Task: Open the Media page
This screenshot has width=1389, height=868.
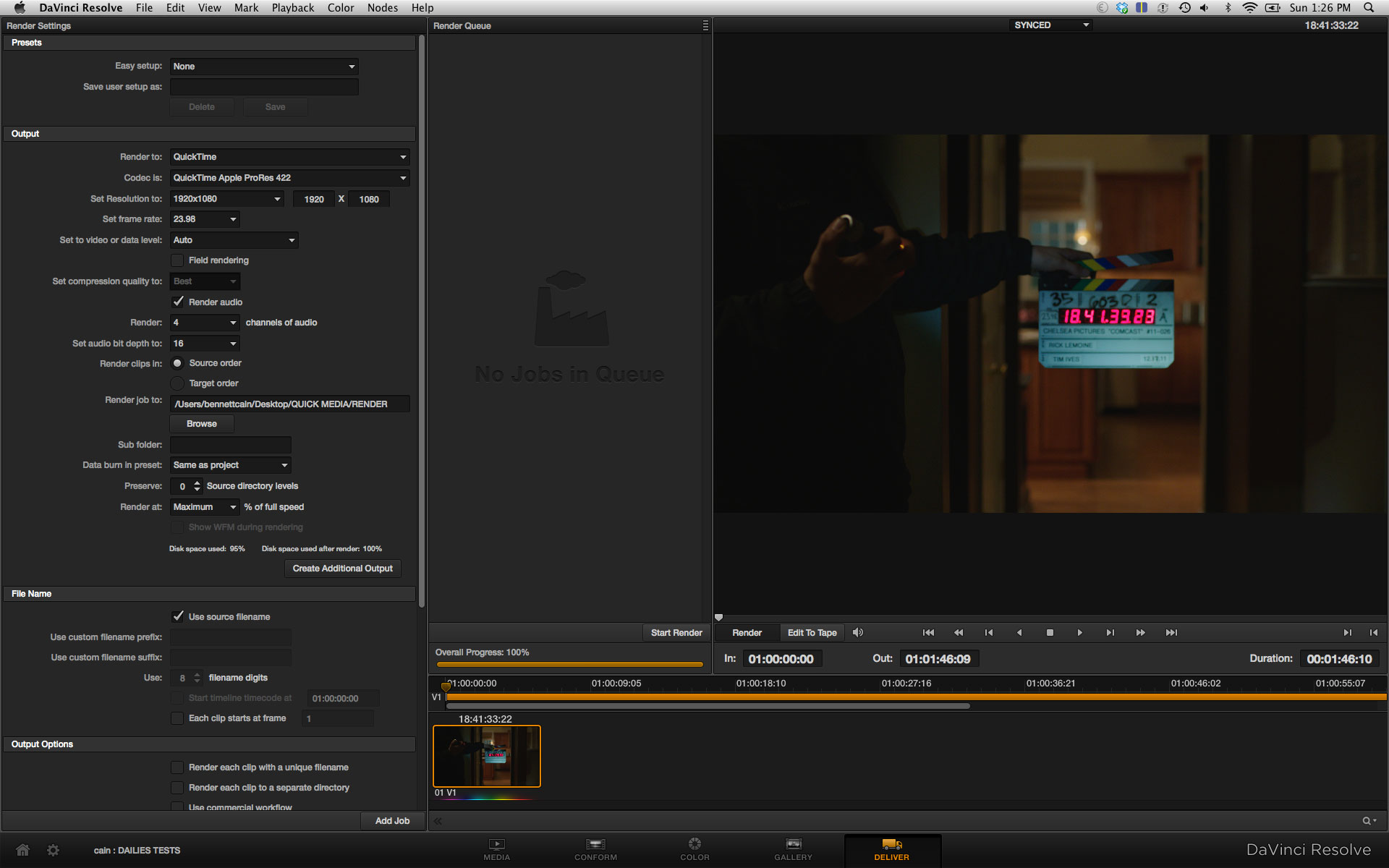Action: point(496,850)
